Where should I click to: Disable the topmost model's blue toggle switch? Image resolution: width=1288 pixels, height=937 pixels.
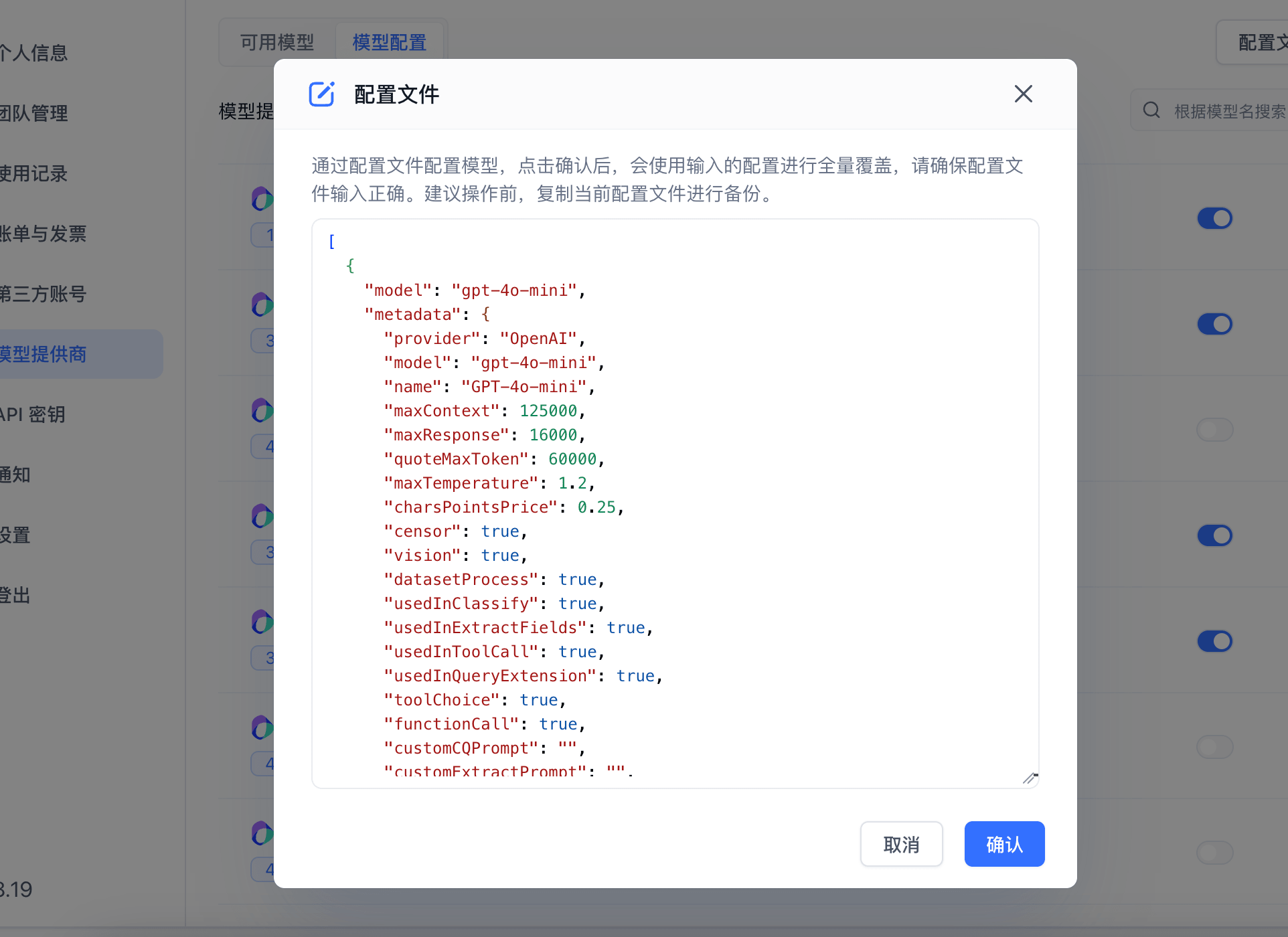1214,218
